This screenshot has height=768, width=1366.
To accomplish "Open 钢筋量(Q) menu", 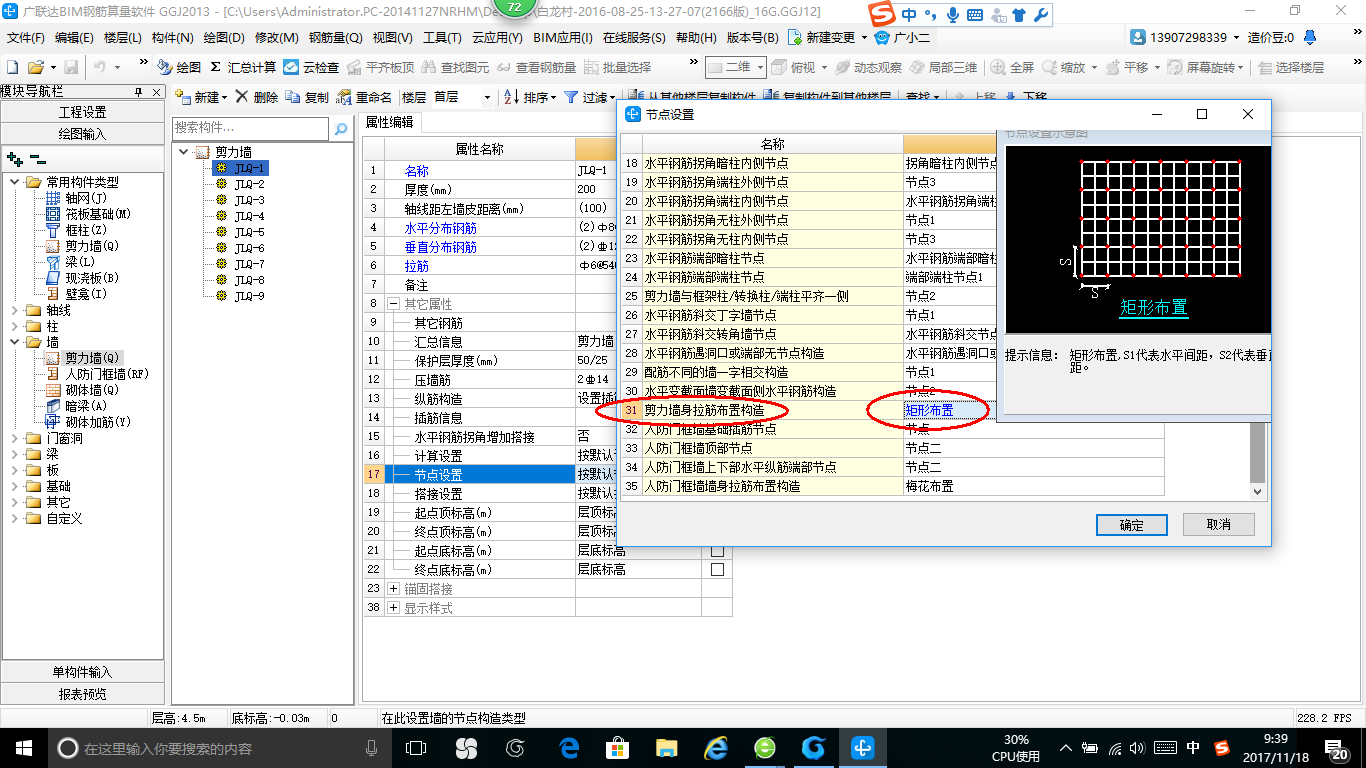I will pos(335,38).
